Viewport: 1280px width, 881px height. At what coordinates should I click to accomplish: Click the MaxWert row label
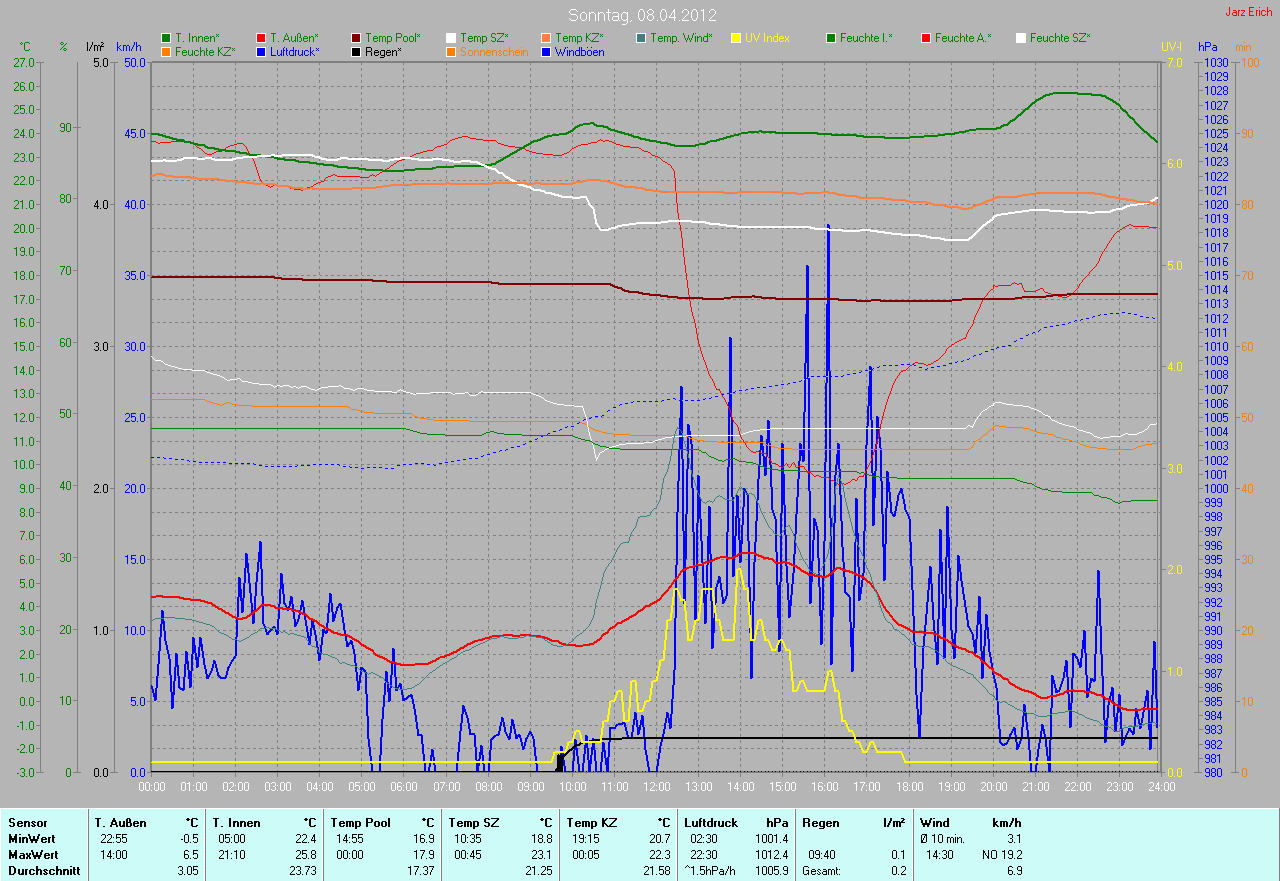click(32, 855)
